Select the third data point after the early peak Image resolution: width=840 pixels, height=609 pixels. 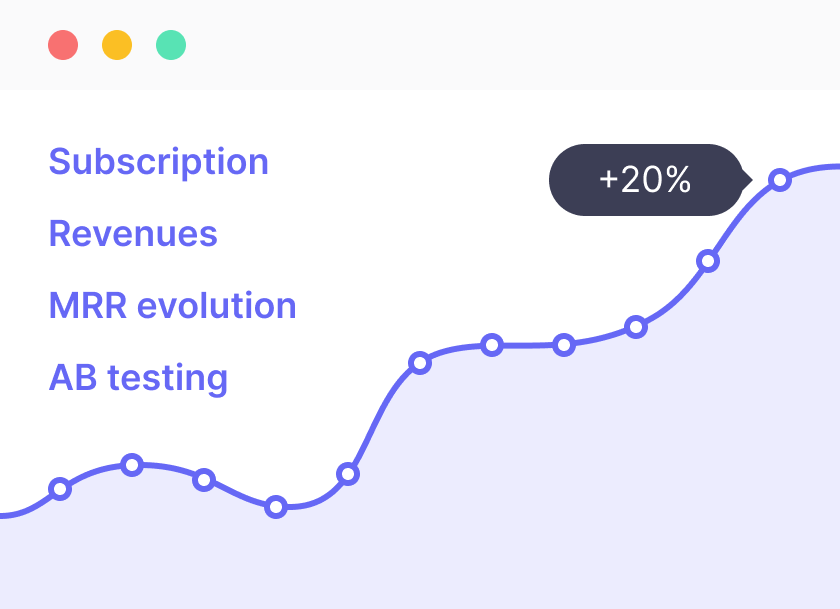tap(204, 479)
